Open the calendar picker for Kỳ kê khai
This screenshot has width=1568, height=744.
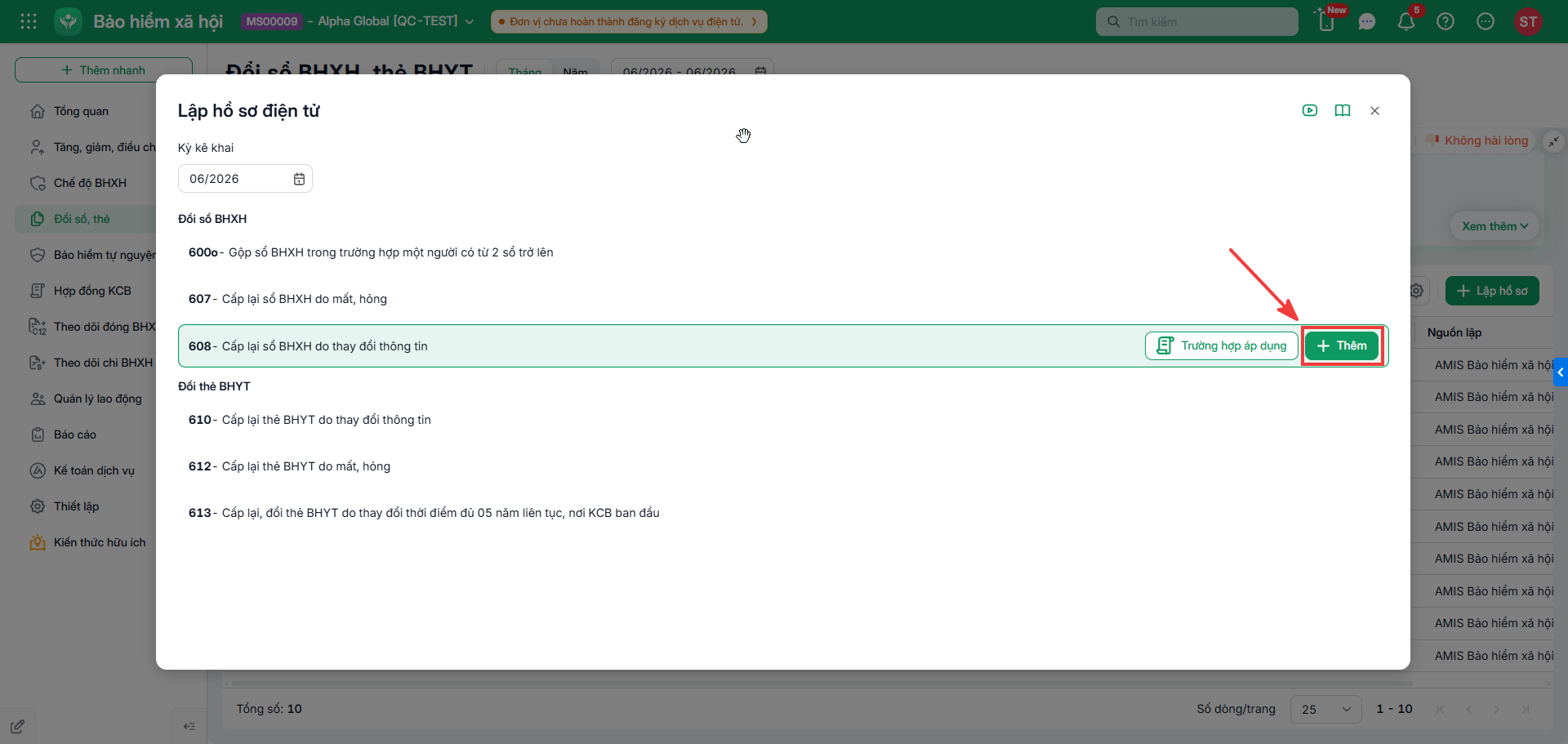(x=299, y=179)
